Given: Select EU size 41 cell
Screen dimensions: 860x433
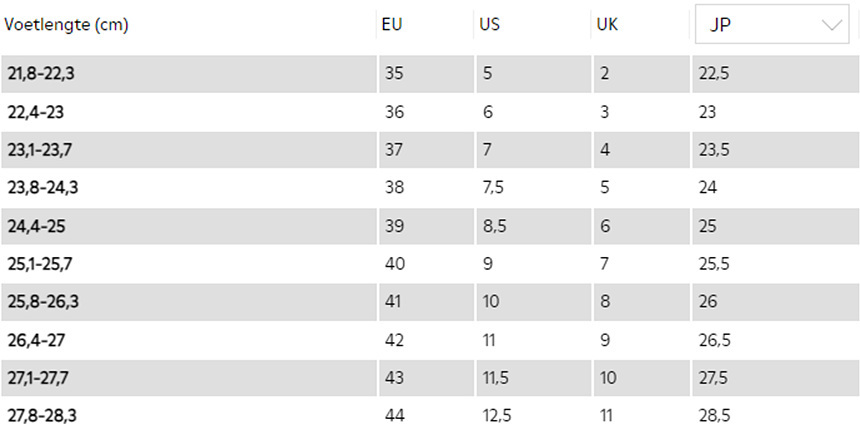Looking at the screenshot, I should click(x=394, y=302).
